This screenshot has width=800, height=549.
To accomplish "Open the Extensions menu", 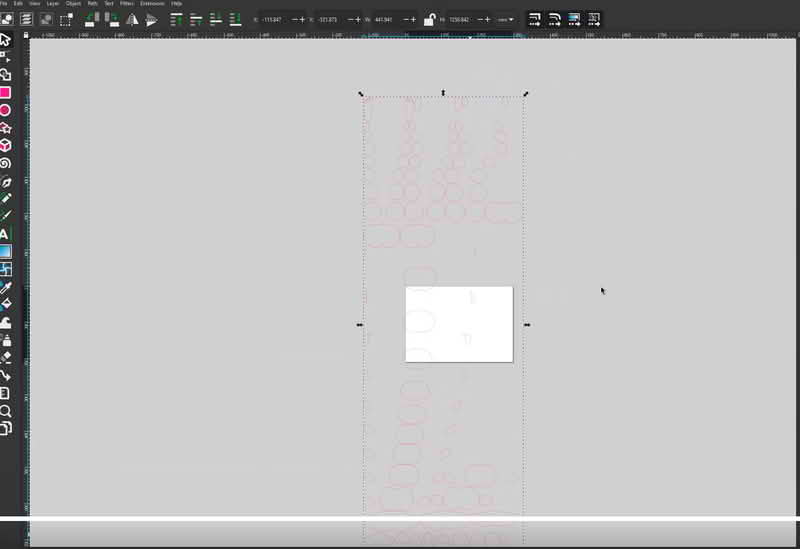I will 153,4.
